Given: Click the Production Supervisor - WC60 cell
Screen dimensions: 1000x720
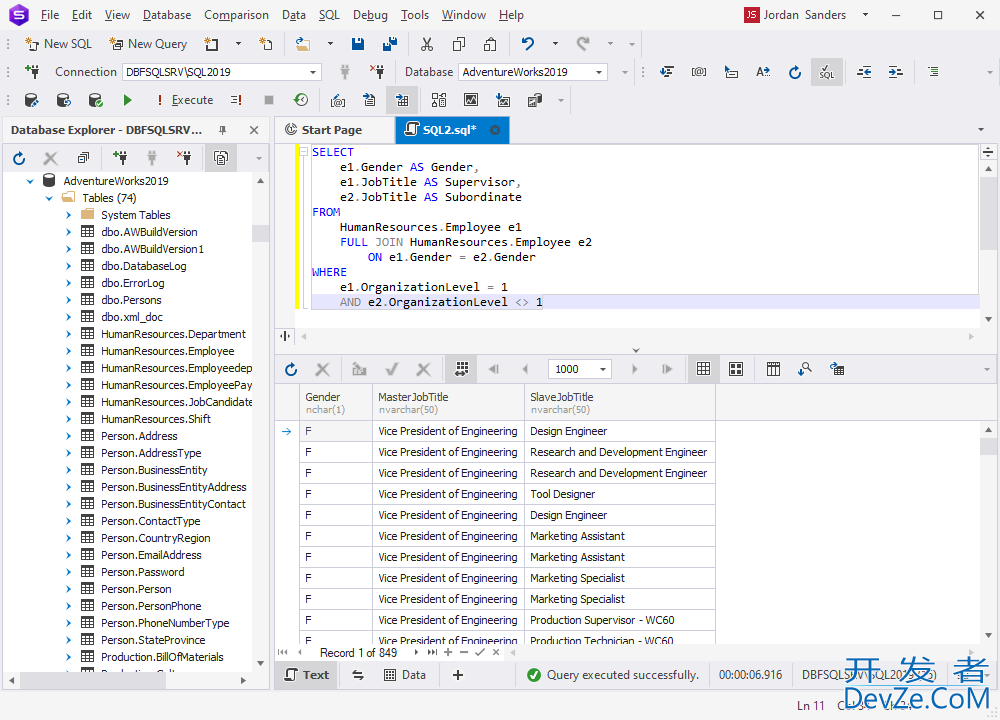Looking at the screenshot, I should tap(620, 620).
